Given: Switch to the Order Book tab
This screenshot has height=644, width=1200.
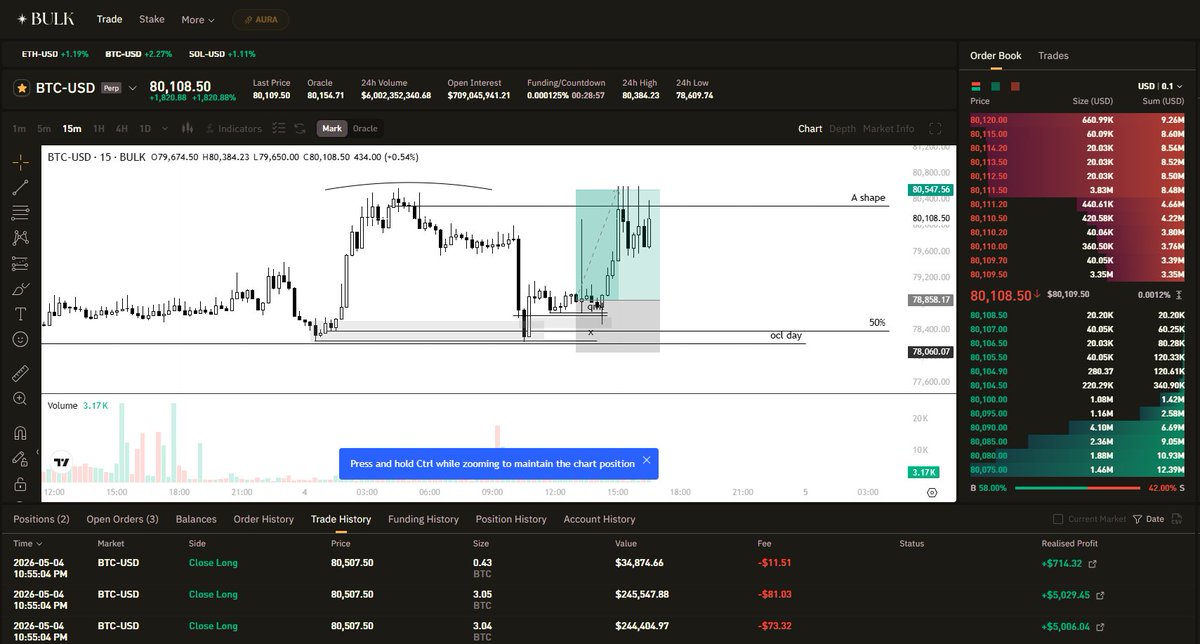Looking at the screenshot, I should [x=996, y=56].
